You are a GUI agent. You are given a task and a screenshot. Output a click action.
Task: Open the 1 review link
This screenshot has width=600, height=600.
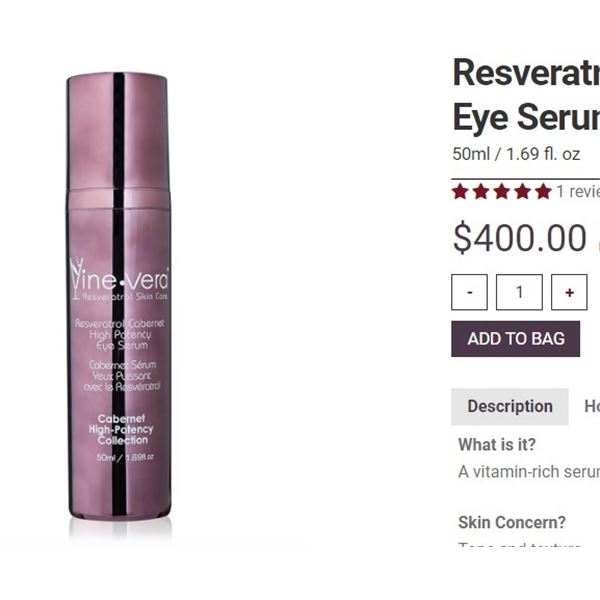[578, 191]
